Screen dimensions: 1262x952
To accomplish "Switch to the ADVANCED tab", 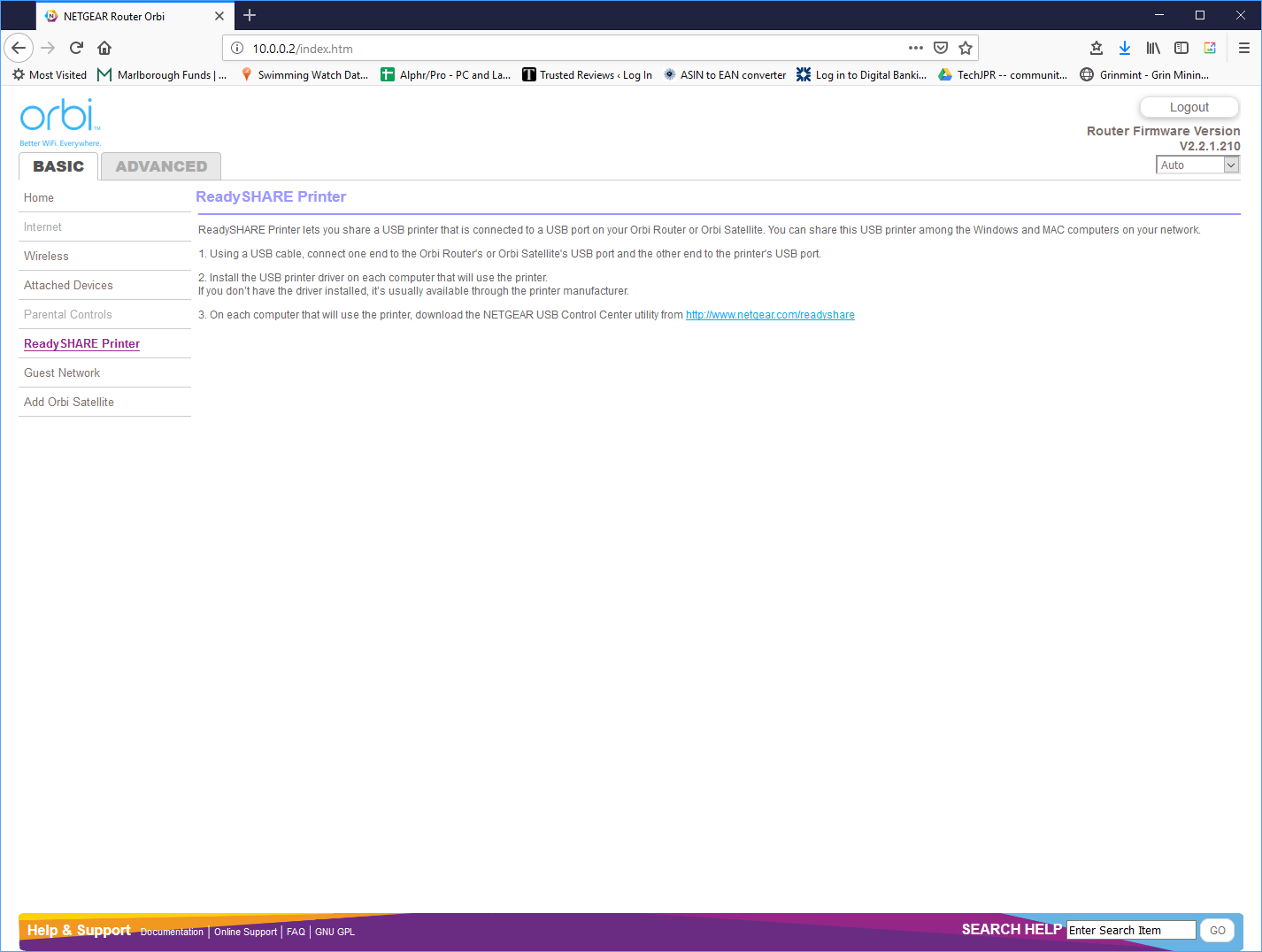I will coord(161,166).
